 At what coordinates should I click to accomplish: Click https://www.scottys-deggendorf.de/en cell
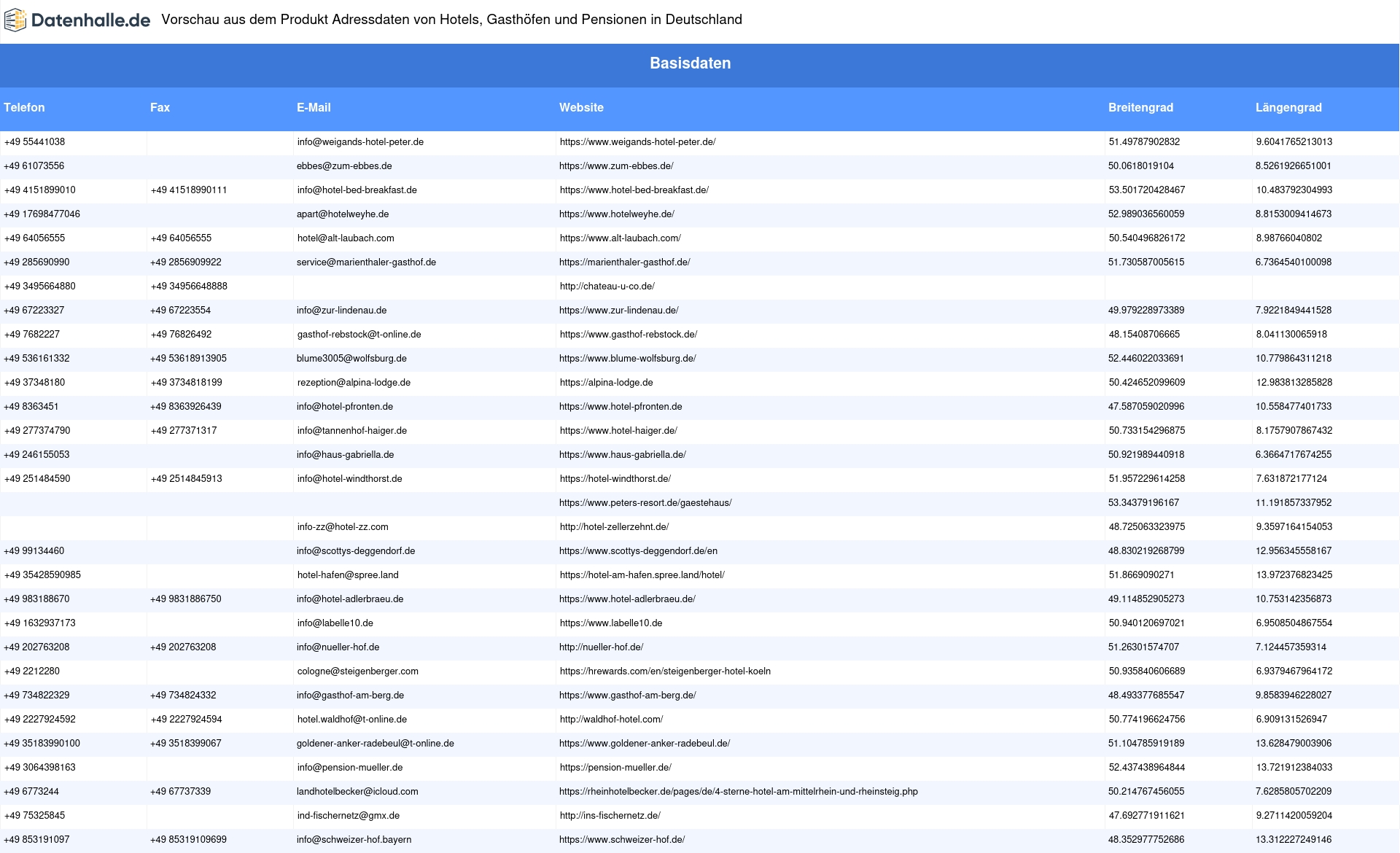[638, 551]
